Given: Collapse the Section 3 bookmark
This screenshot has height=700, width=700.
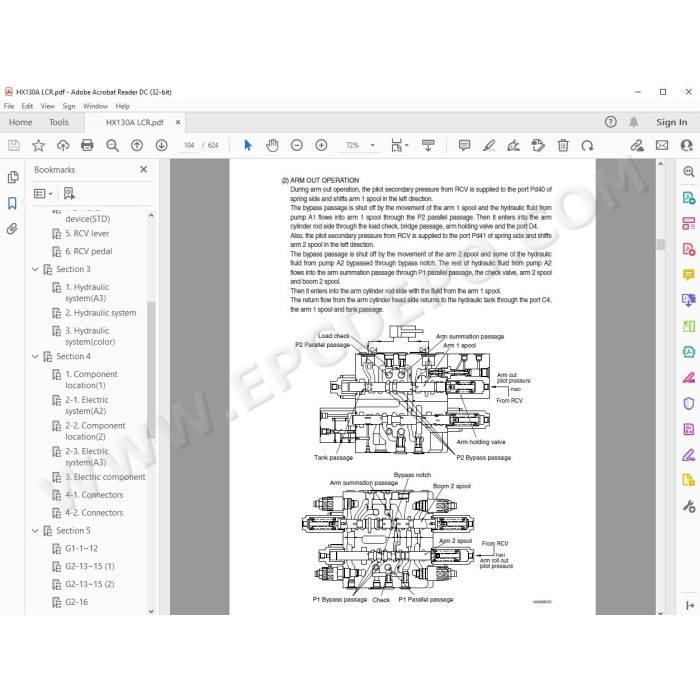Looking at the screenshot, I should click(35, 269).
